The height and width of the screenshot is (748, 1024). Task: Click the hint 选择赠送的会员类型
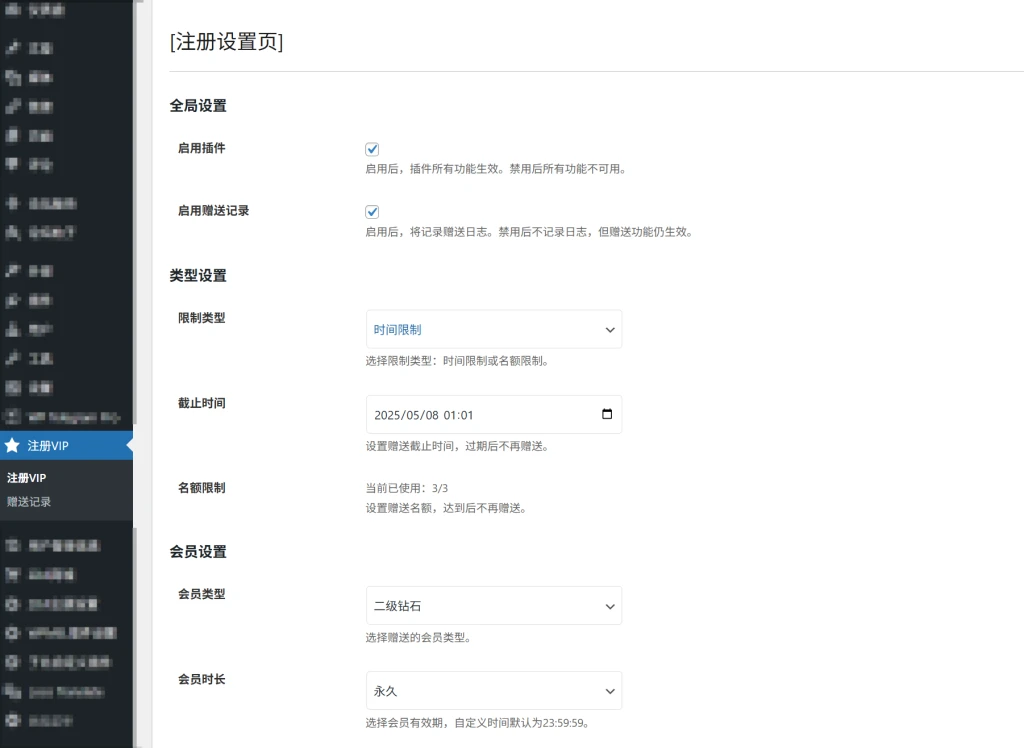click(418, 638)
